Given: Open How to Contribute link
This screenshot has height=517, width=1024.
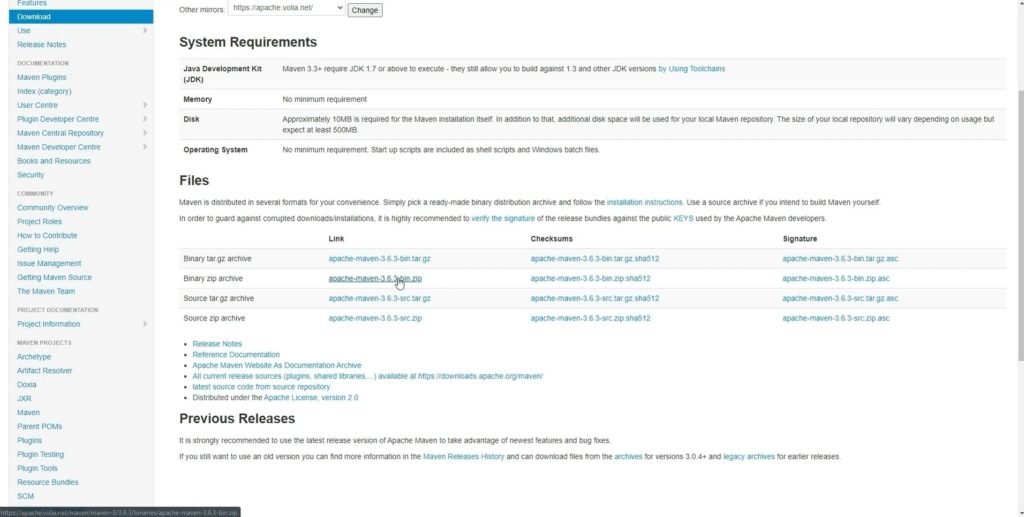Looking at the screenshot, I should click(x=47, y=236).
